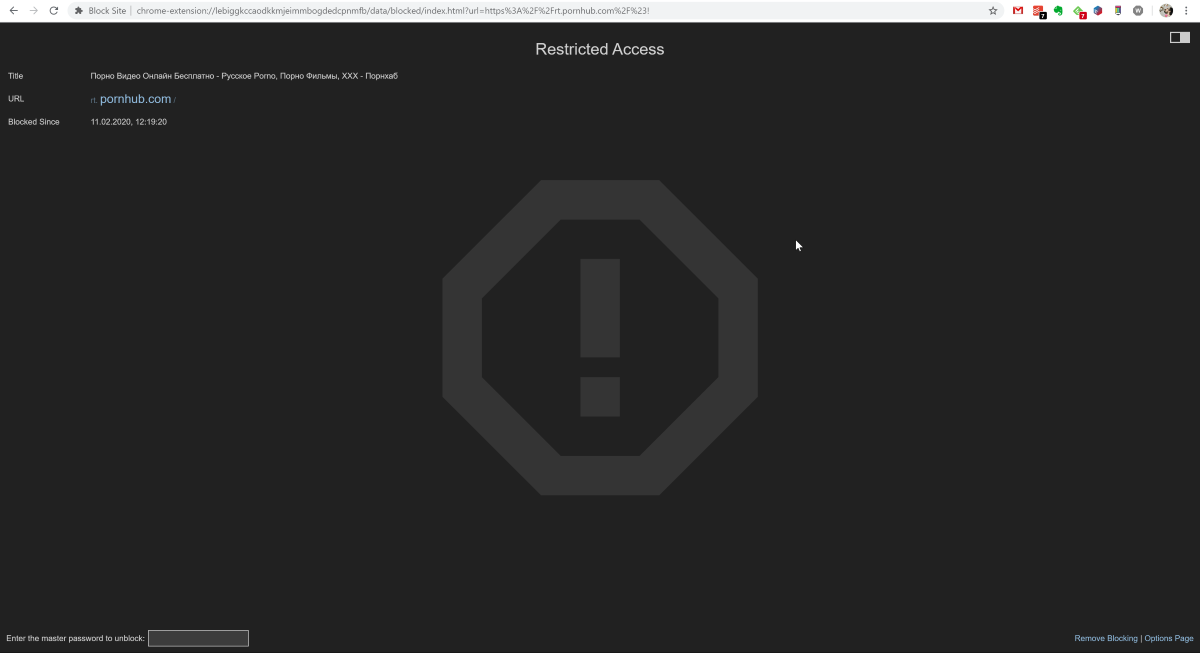Select the Russian page title text
This screenshot has width=1200, height=653.
[x=244, y=76]
